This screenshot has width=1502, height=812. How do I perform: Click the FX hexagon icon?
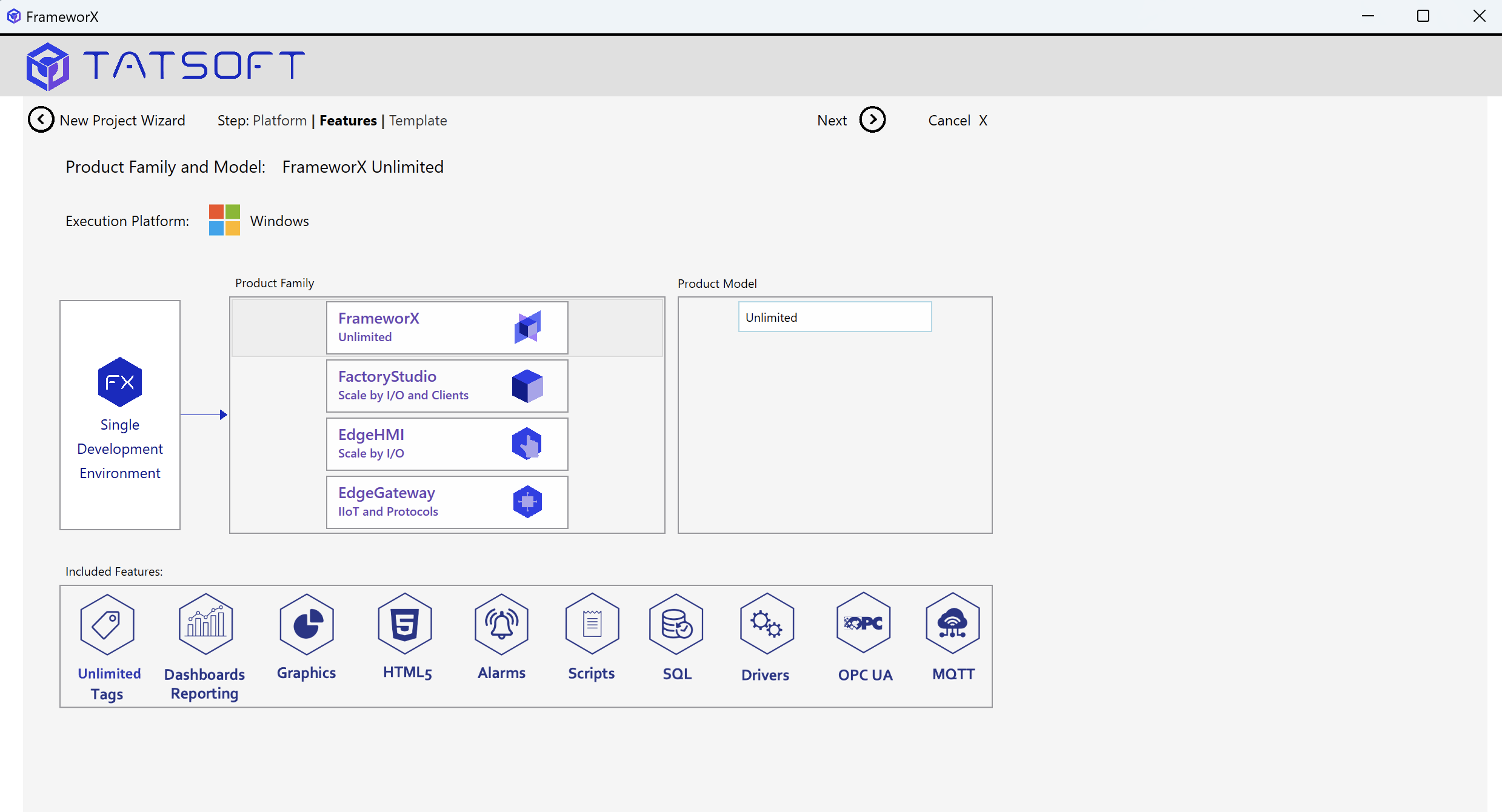(x=120, y=382)
